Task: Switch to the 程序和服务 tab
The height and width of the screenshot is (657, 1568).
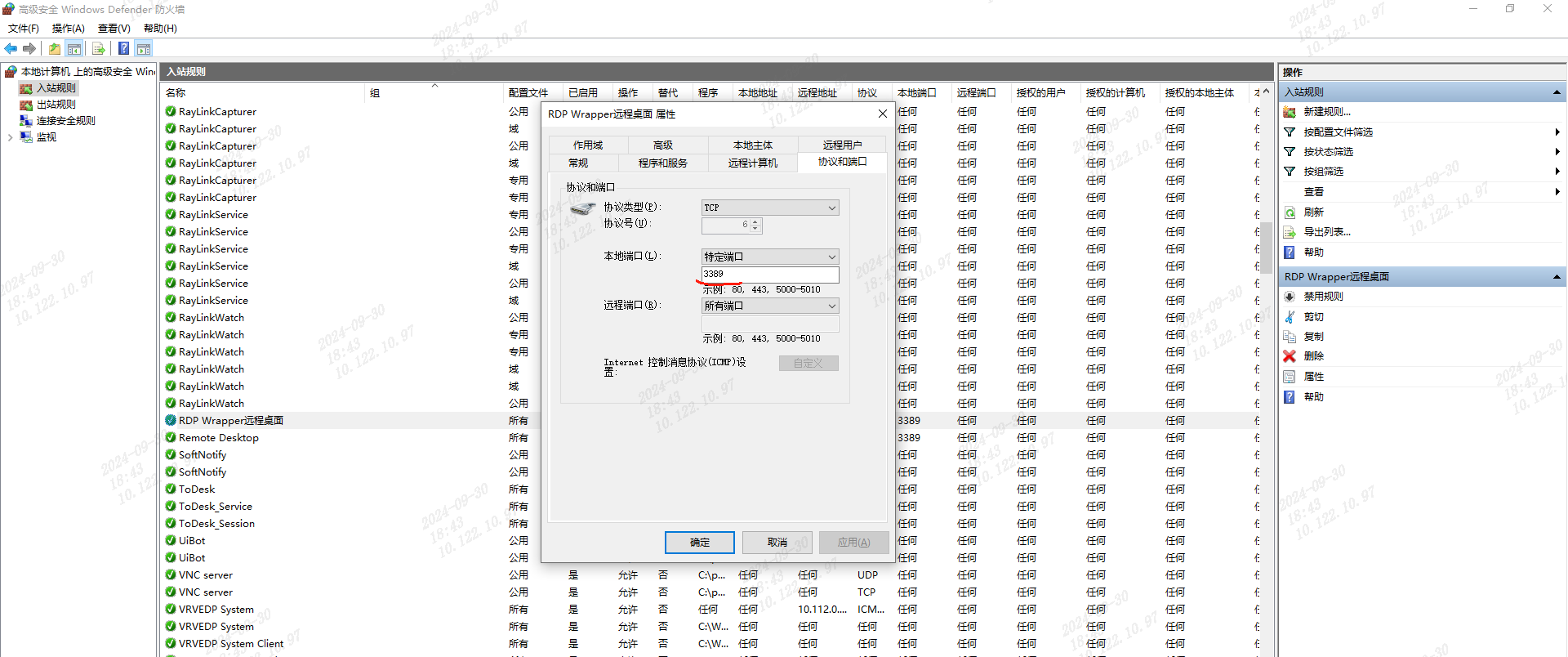Action: click(663, 163)
